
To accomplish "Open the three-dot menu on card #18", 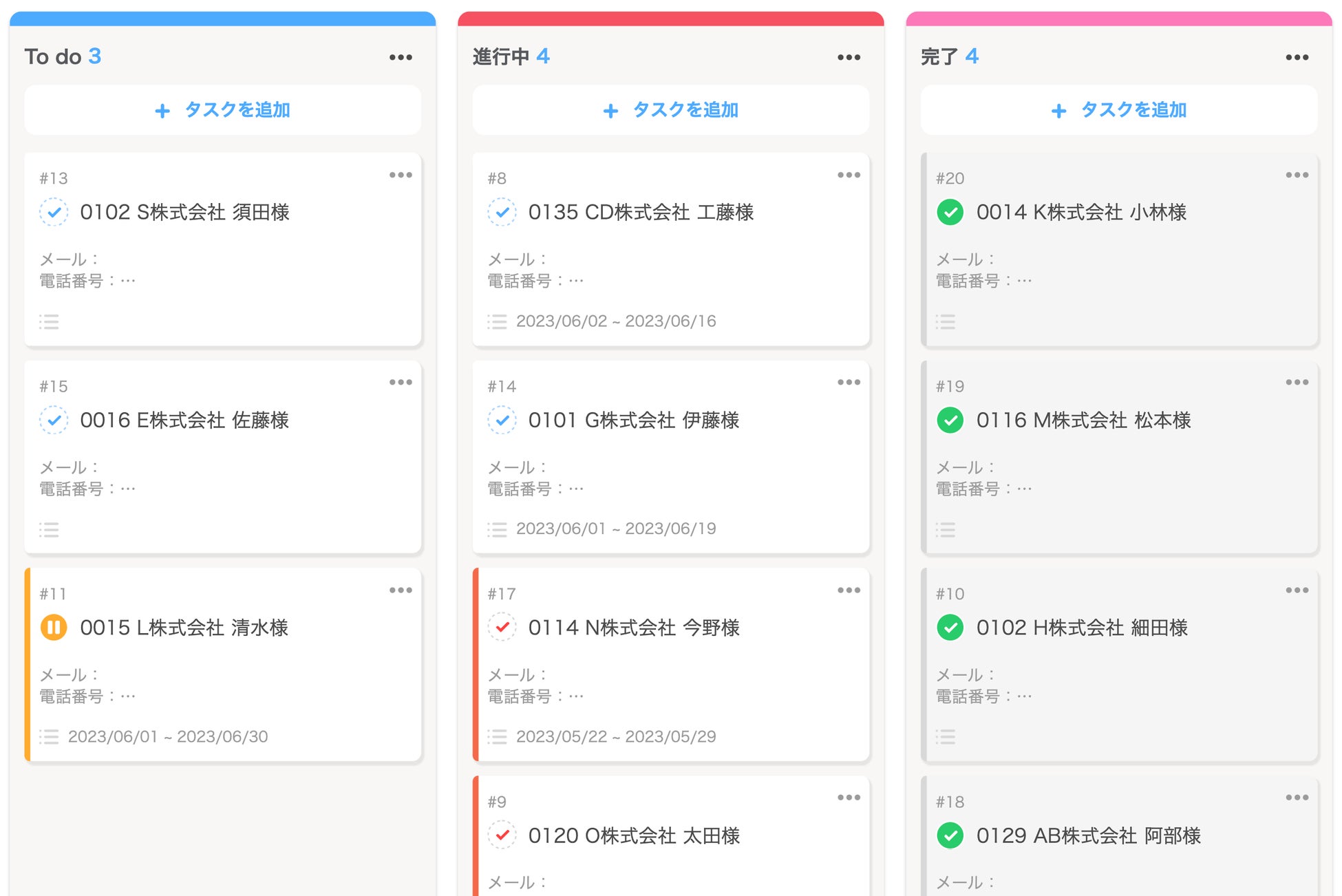I will pyautogui.click(x=1297, y=798).
